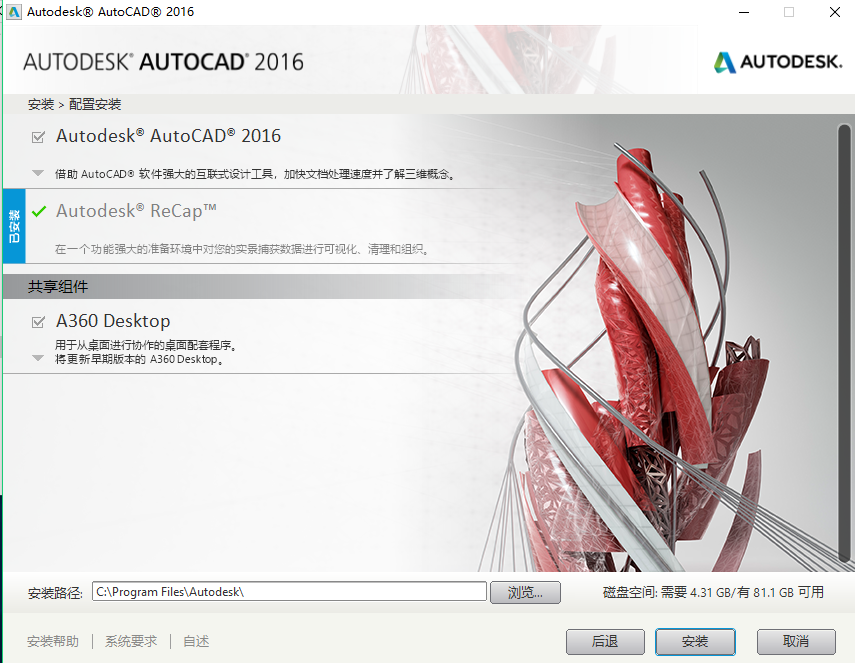
Task: Click the Autodesk AutoCAD 2016 product title
Action: click(168, 136)
